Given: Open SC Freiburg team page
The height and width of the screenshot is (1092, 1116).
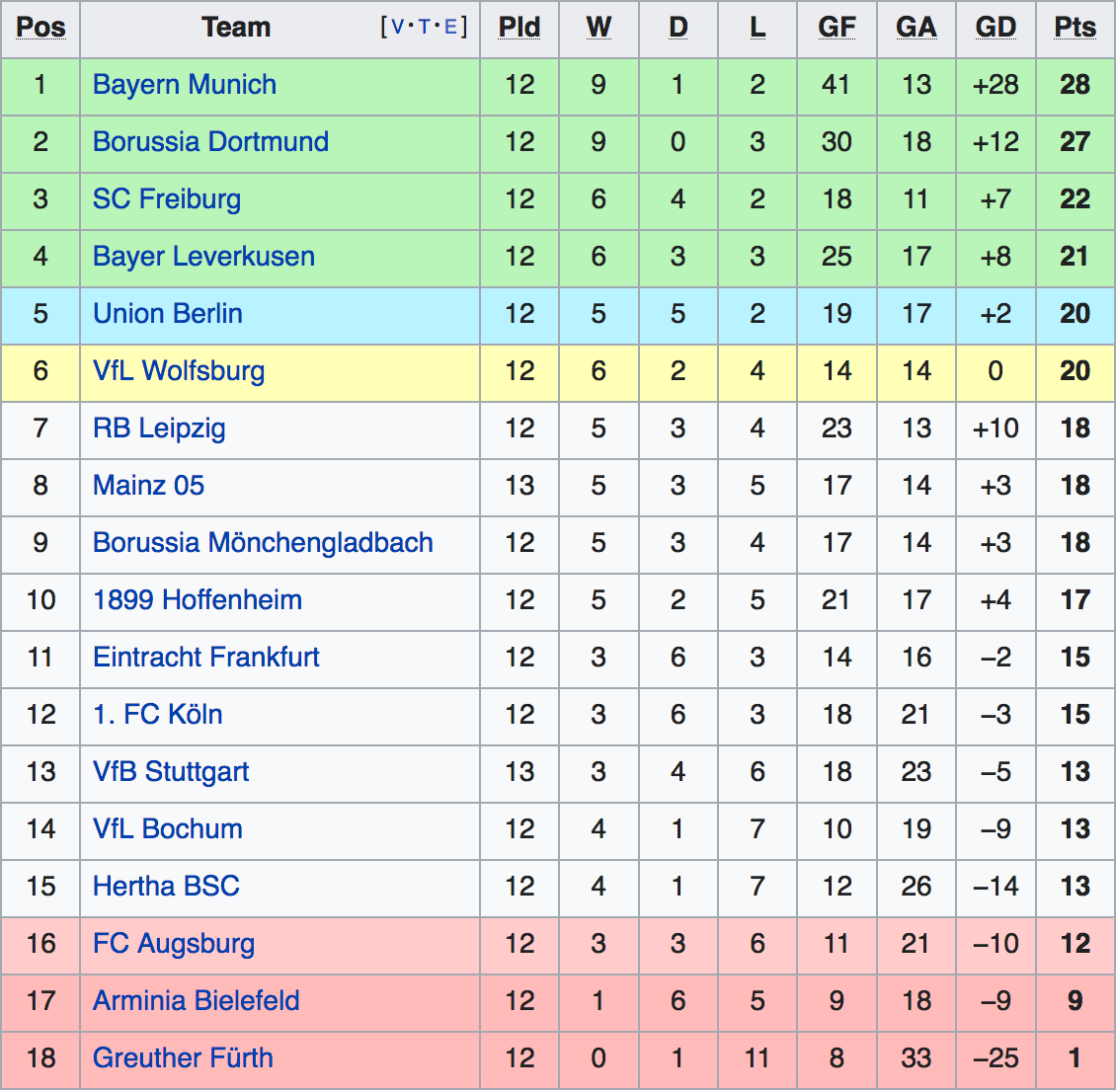Looking at the screenshot, I should pyautogui.click(x=166, y=199).
